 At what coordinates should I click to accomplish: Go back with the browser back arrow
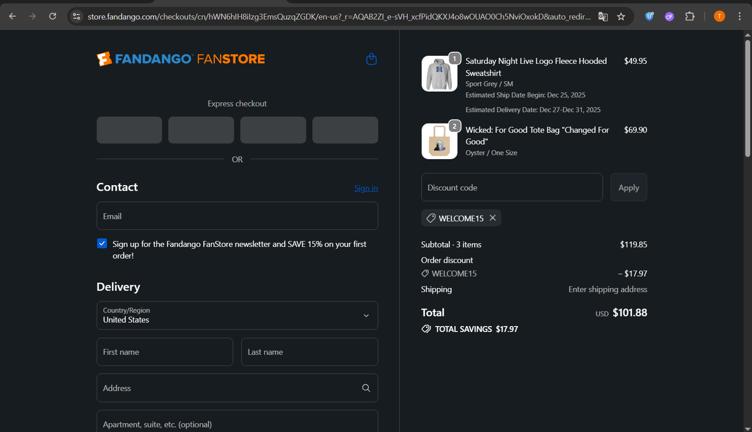[12, 16]
